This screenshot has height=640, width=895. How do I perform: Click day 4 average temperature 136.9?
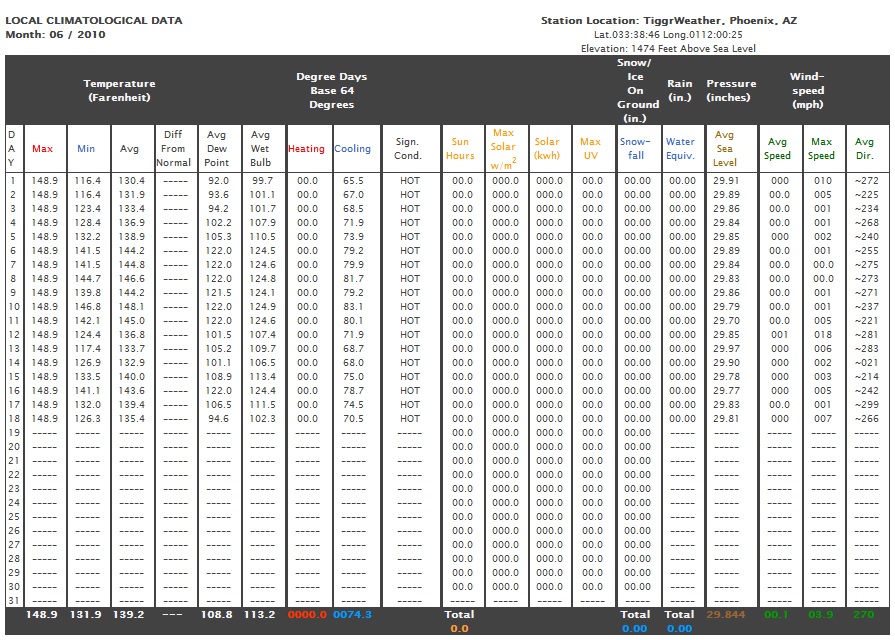[x=132, y=223]
